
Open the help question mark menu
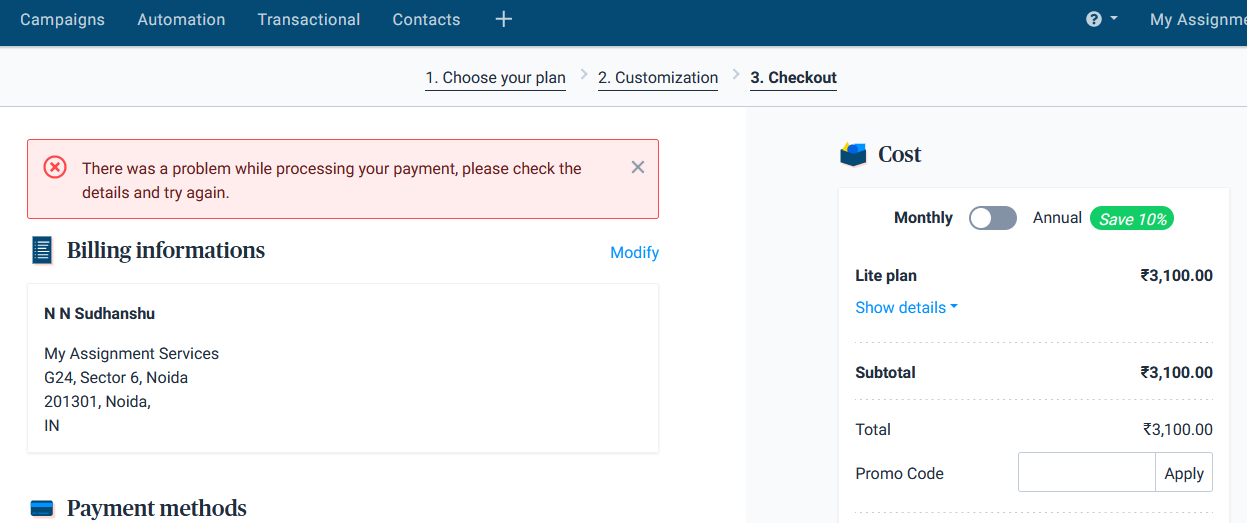(1100, 19)
